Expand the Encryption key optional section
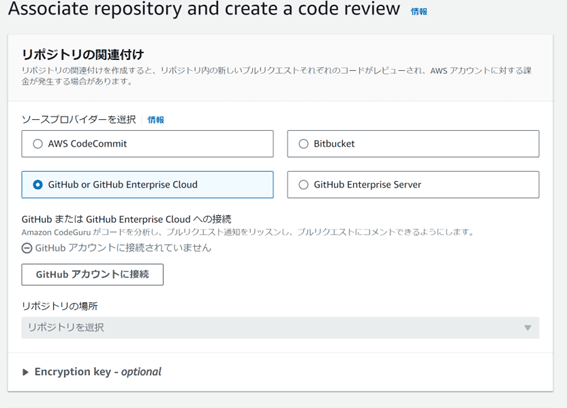Viewport: 567px width, 408px height. click(92, 372)
